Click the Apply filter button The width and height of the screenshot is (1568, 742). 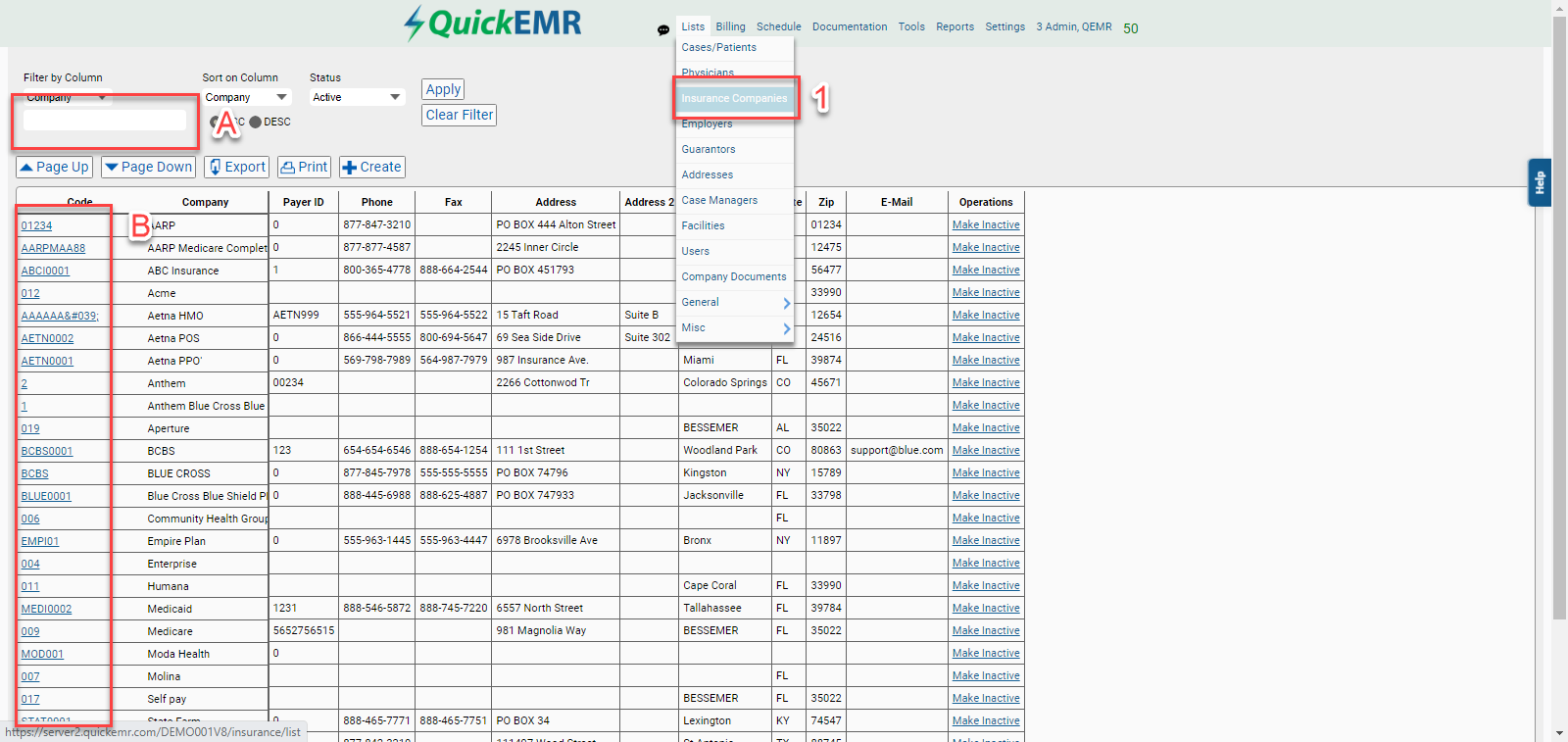[x=443, y=89]
